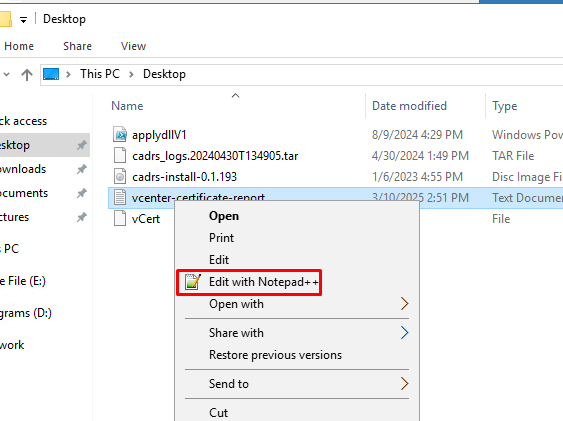Click the Up one level arrow
This screenshot has width=563, height=421.
pos(27,75)
